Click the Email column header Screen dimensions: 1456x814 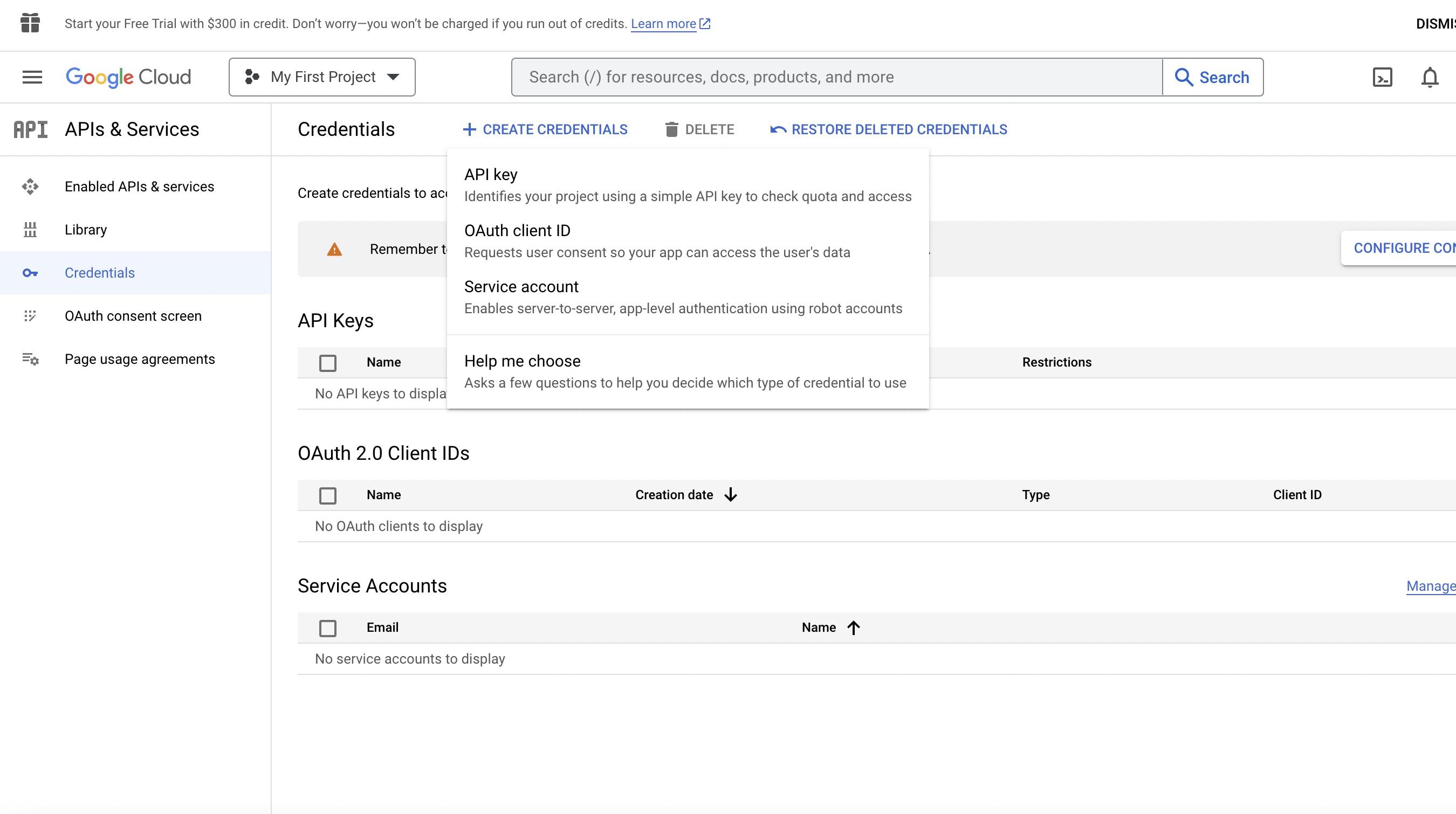(382, 627)
